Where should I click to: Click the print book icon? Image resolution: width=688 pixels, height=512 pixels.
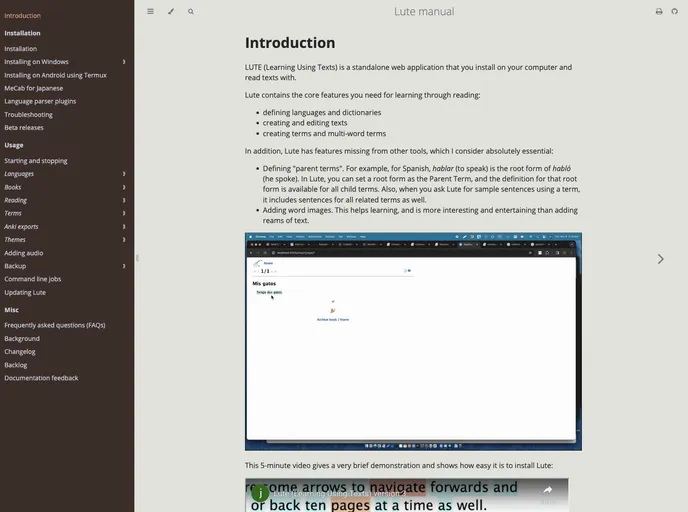658,12
